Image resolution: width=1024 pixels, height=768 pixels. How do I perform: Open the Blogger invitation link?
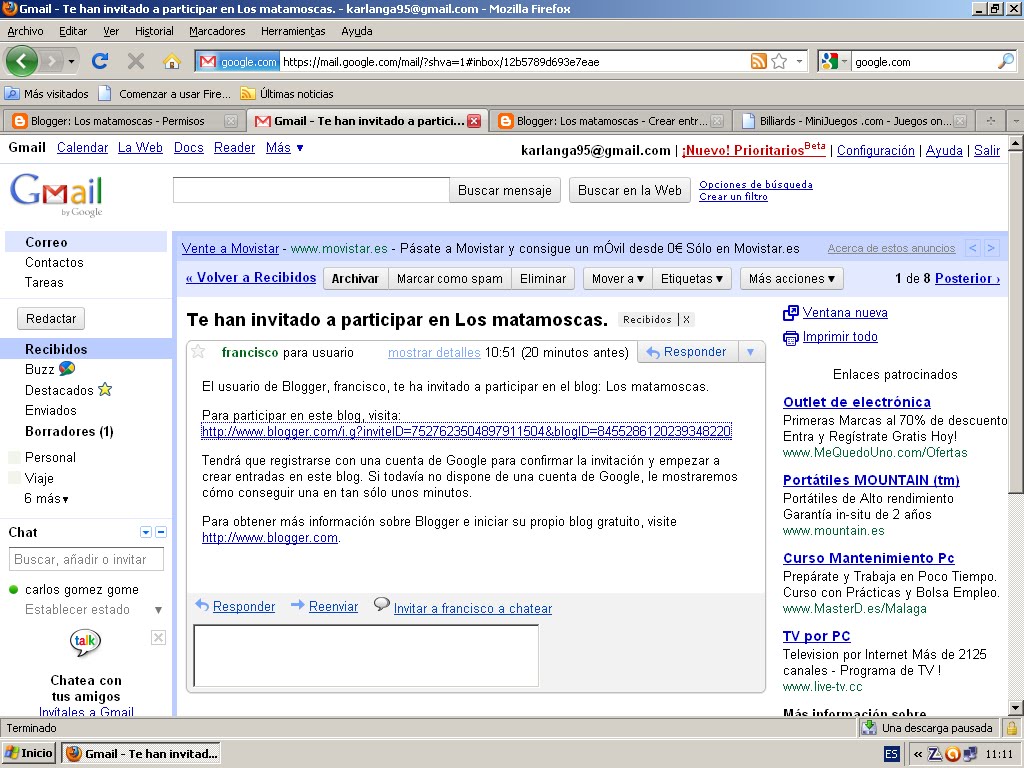[x=466, y=432]
